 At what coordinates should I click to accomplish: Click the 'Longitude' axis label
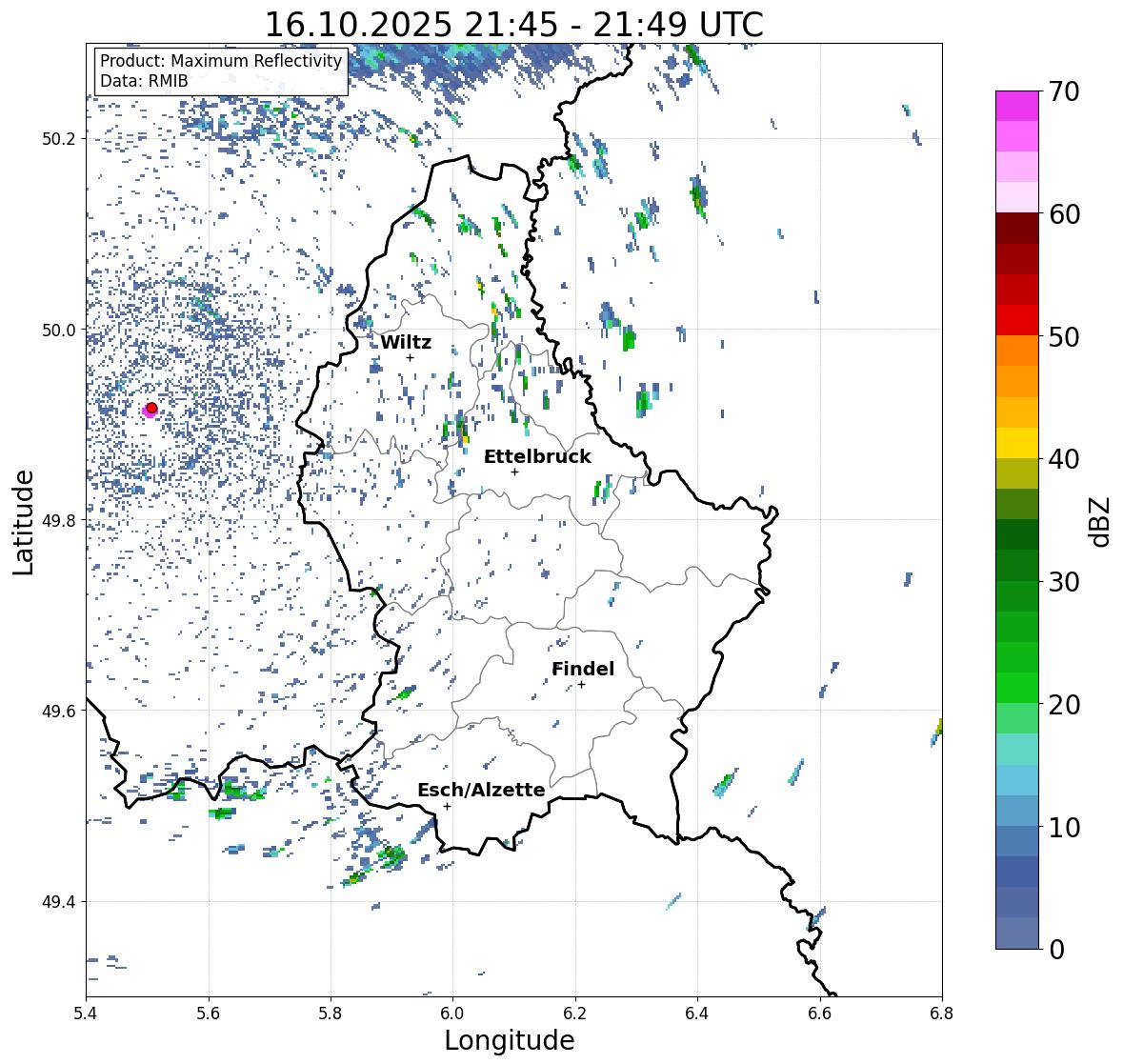tap(510, 1040)
